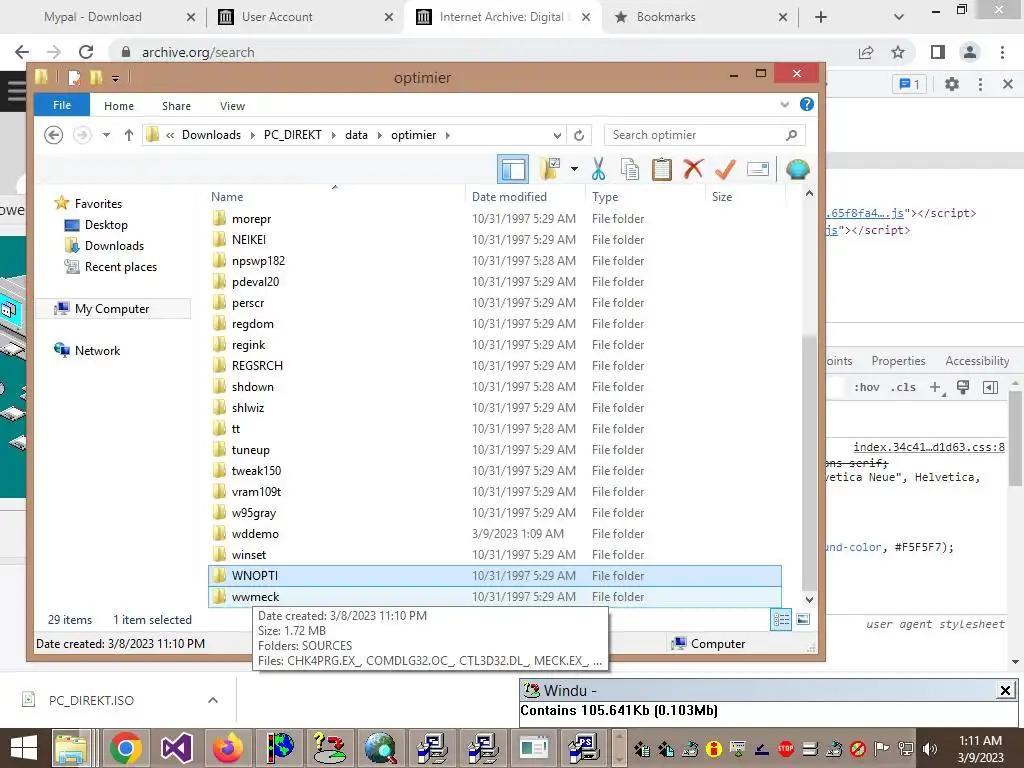Go up one folder level
The width and height of the screenshot is (1024, 768).
click(129, 135)
